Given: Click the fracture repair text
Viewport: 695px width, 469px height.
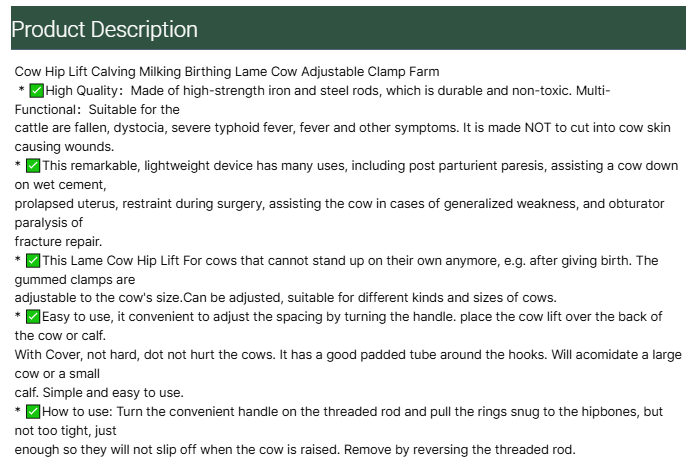Looking at the screenshot, I should click(x=58, y=241).
